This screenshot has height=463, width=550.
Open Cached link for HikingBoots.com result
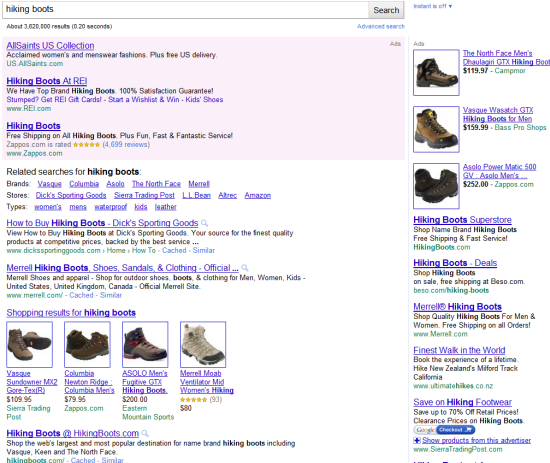(x=83, y=460)
